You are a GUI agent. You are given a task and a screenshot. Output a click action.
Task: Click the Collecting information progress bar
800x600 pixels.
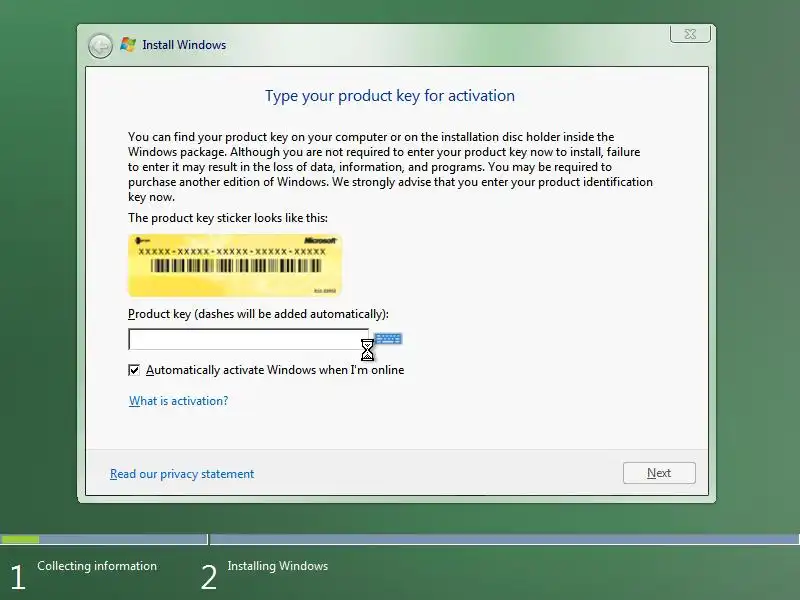104,539
